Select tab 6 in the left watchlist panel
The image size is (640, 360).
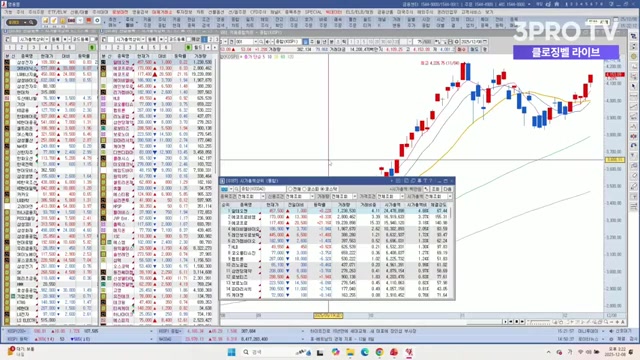pos(70,47)
